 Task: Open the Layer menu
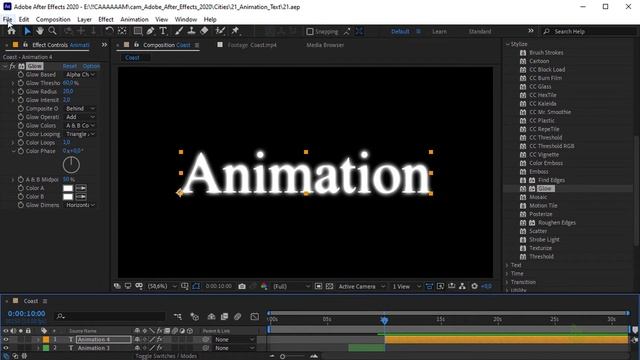[x=84, y=19]
